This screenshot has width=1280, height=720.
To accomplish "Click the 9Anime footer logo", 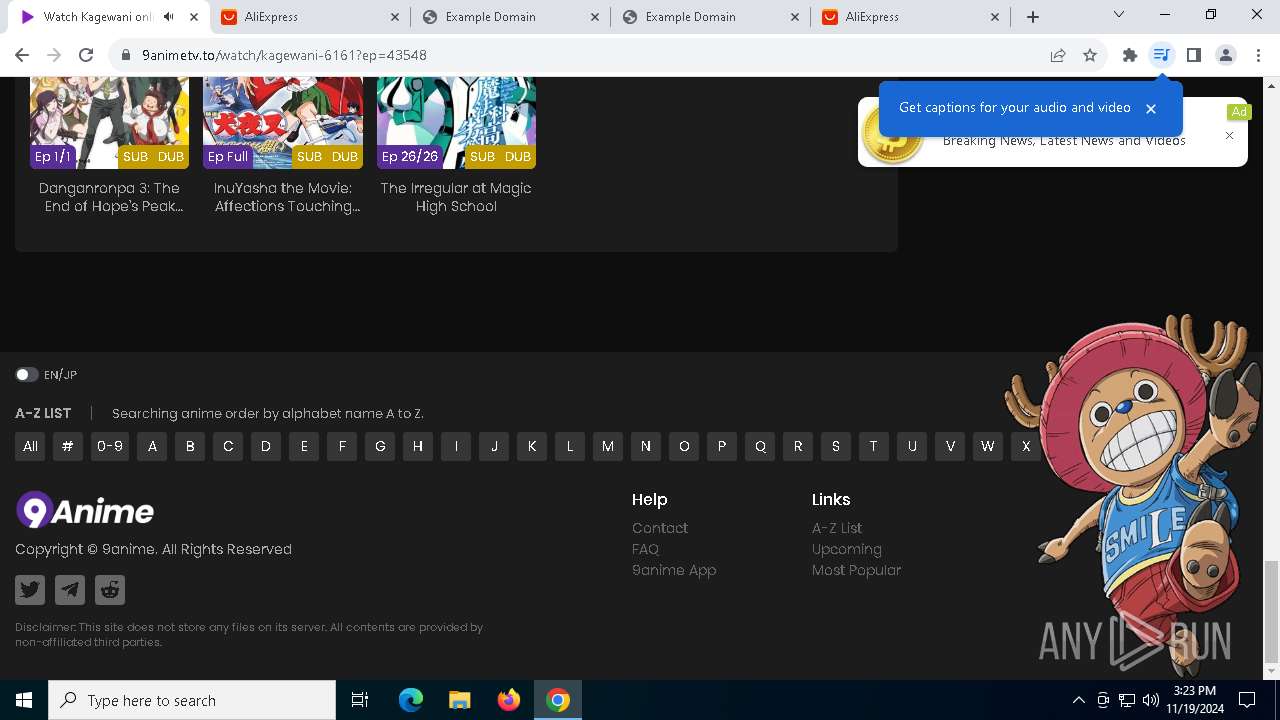I will (85, 511).
